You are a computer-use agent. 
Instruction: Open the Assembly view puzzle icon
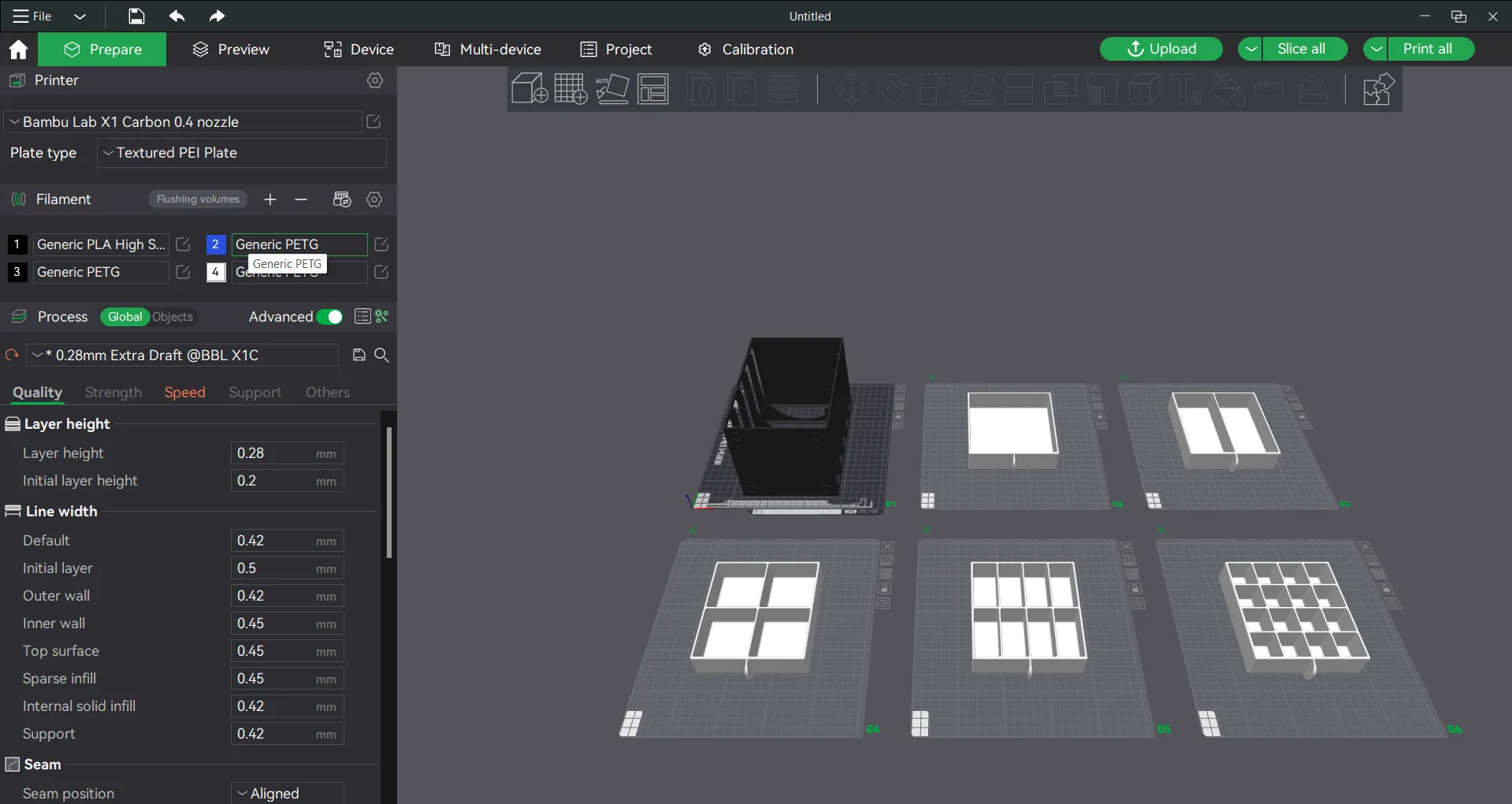pos(1378,89)
